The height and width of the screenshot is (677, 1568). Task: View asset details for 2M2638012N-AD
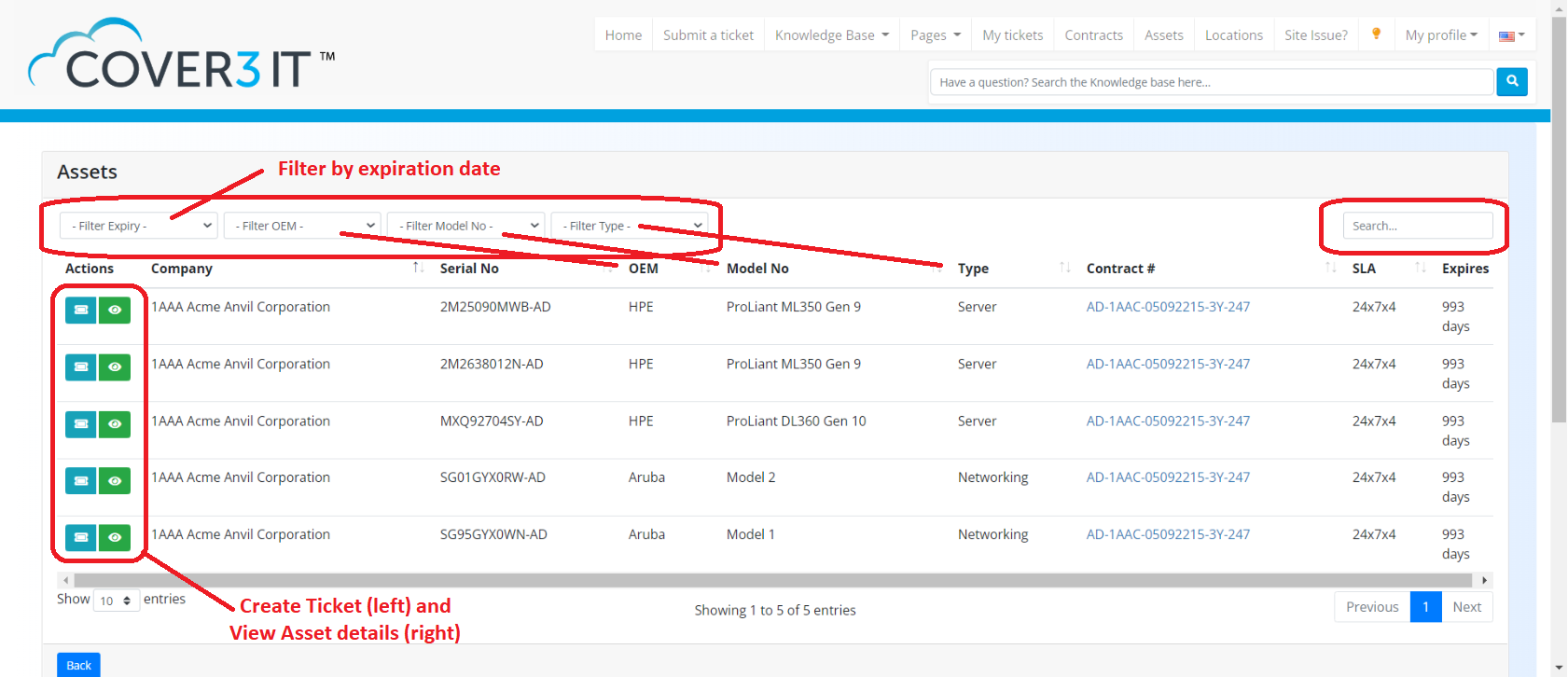115,367
